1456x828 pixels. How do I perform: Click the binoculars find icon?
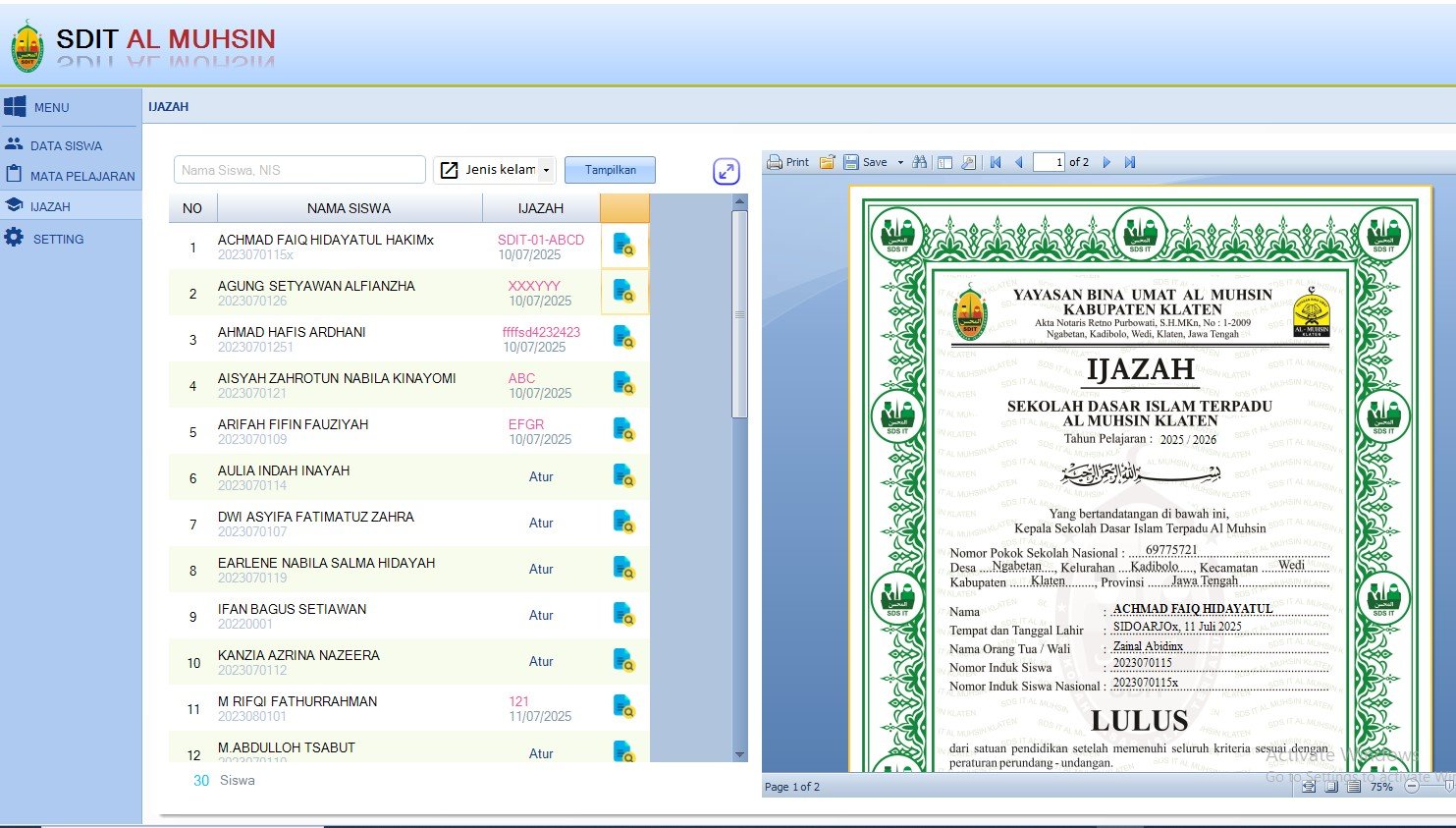click(x=919, y=162)
